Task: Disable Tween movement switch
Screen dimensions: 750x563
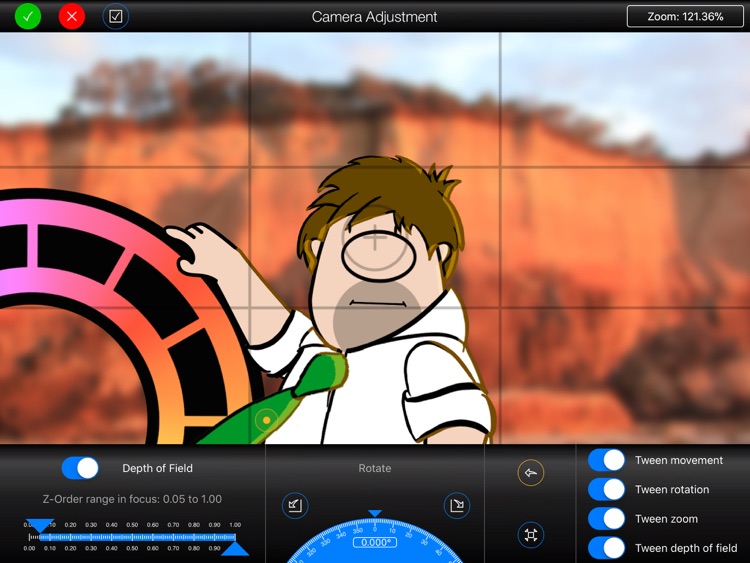Action: (606, 460)
